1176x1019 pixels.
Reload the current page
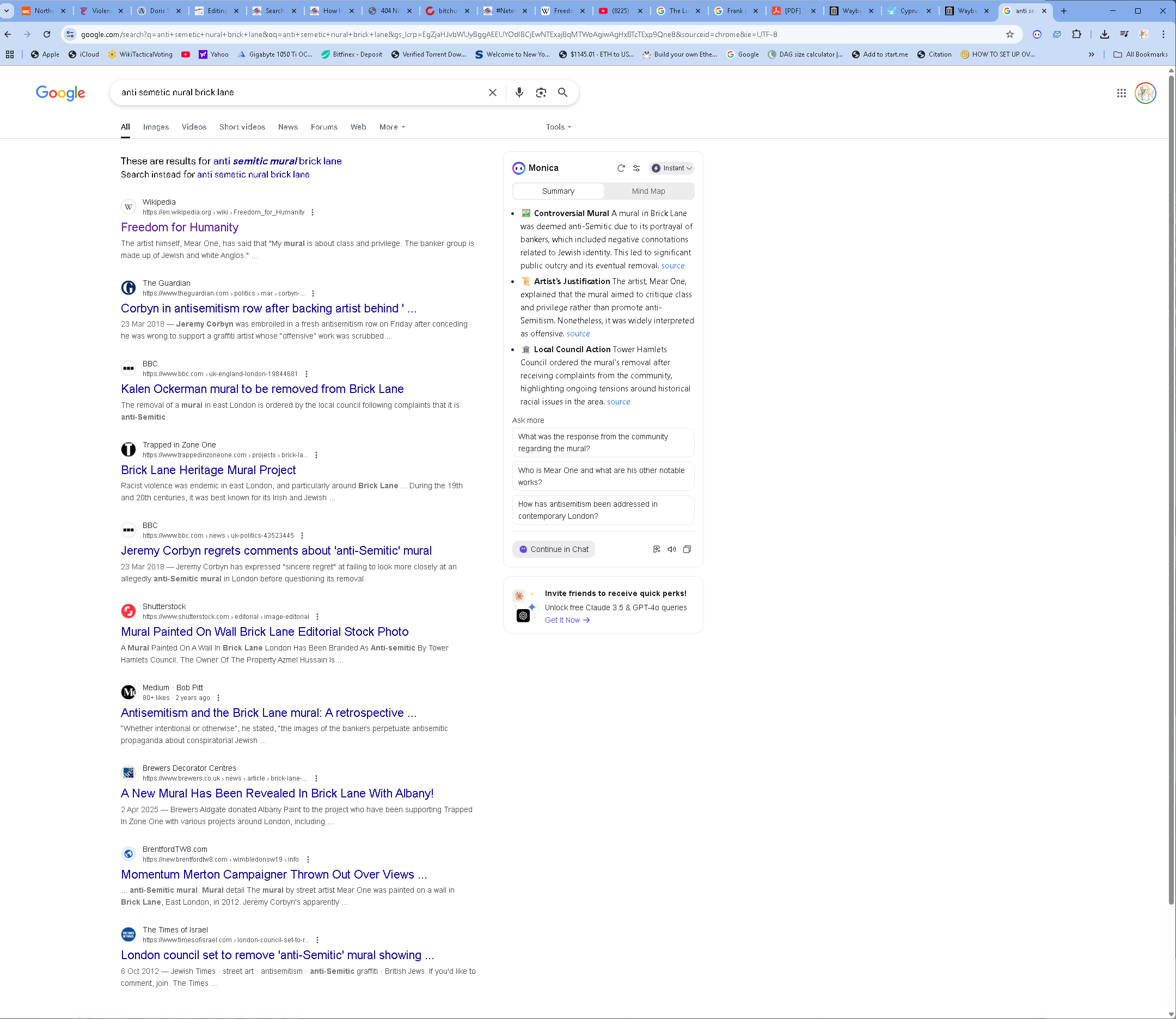pos(47,35)
